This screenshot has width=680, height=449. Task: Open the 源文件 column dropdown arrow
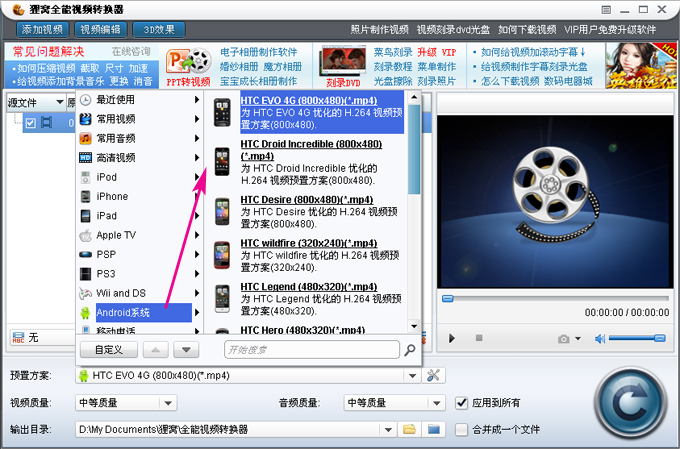pyautogui.click(x=59, y=102)
